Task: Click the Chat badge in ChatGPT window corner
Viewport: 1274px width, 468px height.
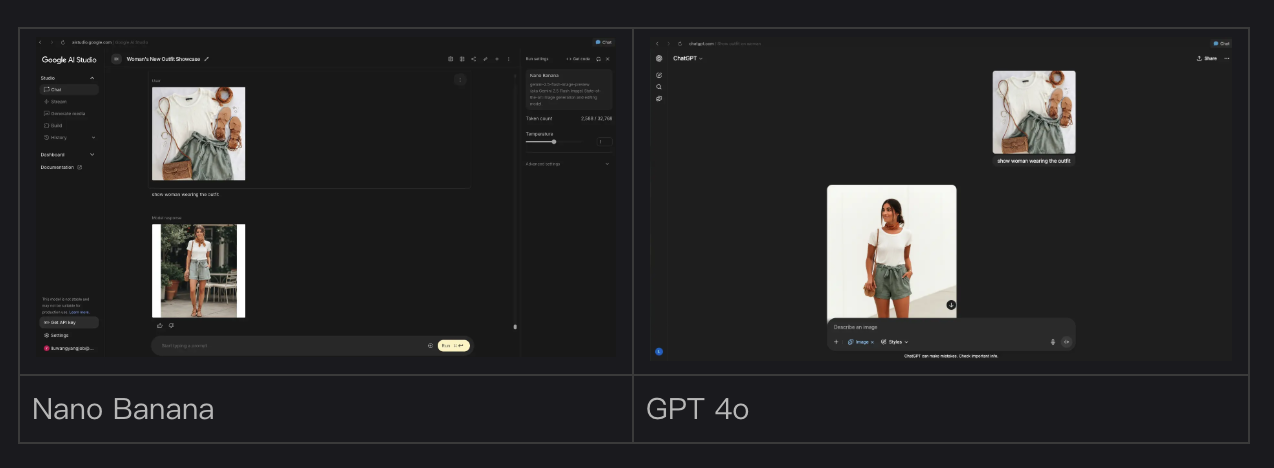Action: pyautogui.click(x=1221, y=43)
